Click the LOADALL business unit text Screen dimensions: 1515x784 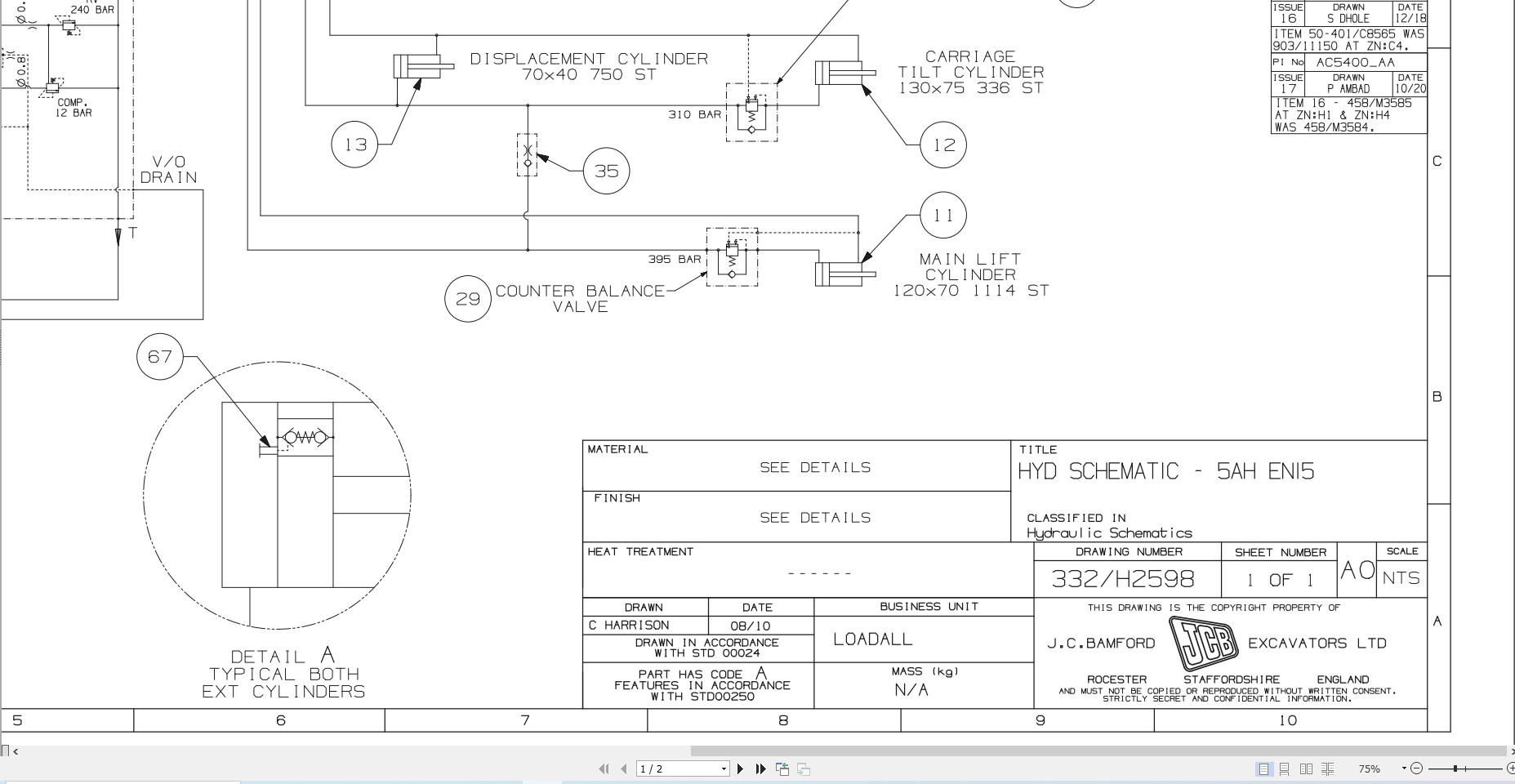pyautogui.click(x=873, y=639)
